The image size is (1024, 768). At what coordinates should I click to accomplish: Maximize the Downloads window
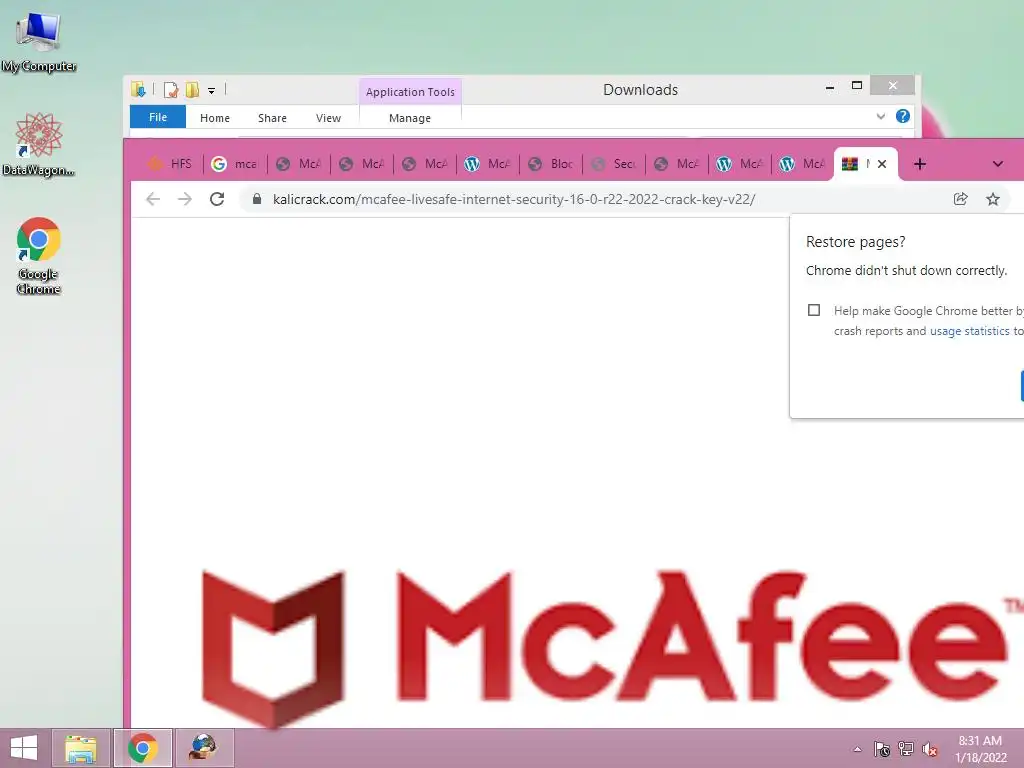(x=857, y=86)
